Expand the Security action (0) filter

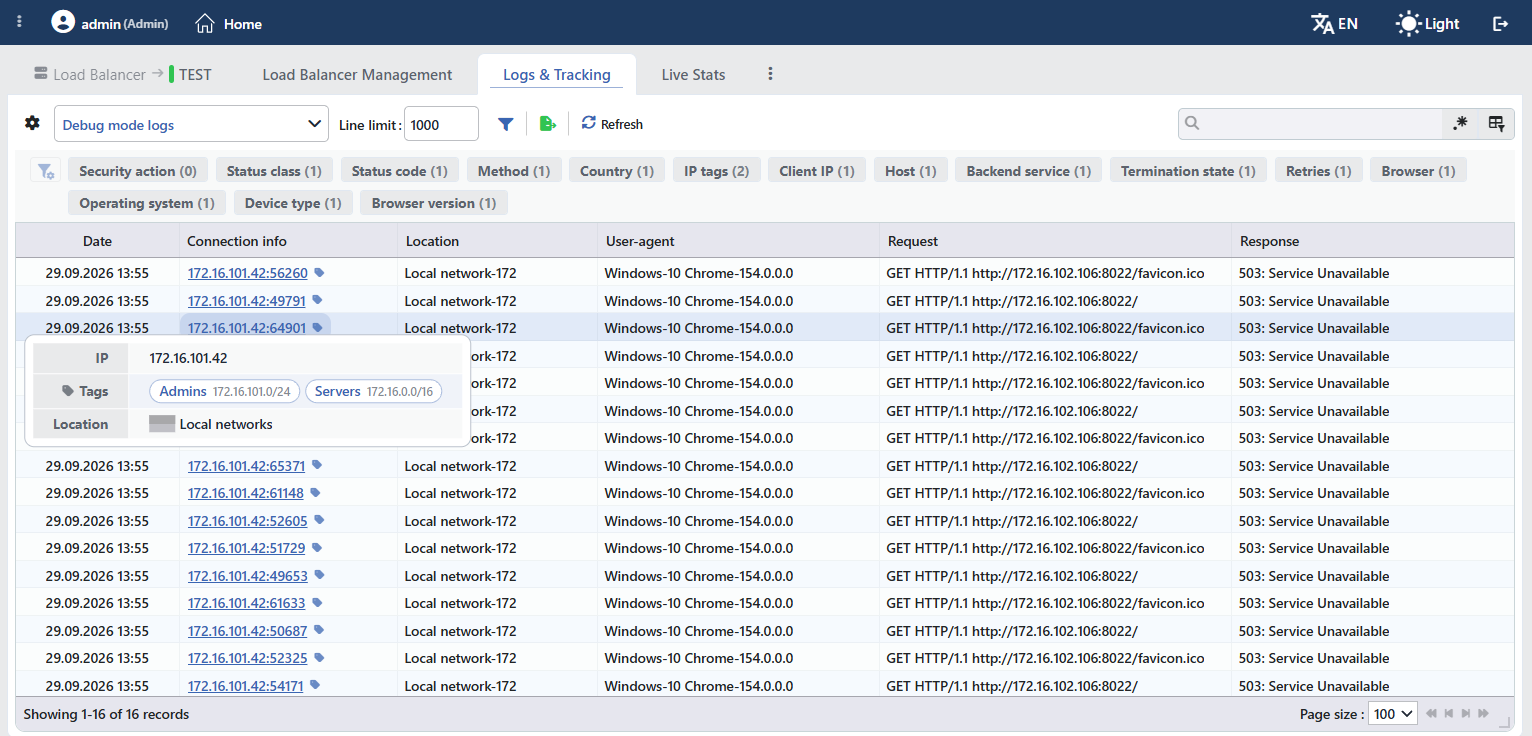[x=138, y=171]
